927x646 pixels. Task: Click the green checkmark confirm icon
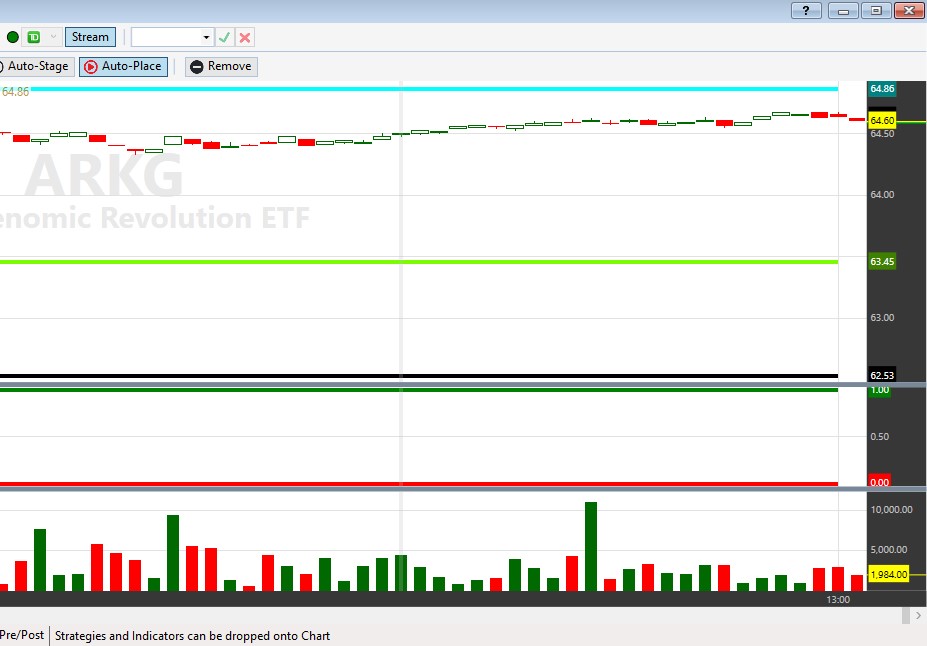225,37
